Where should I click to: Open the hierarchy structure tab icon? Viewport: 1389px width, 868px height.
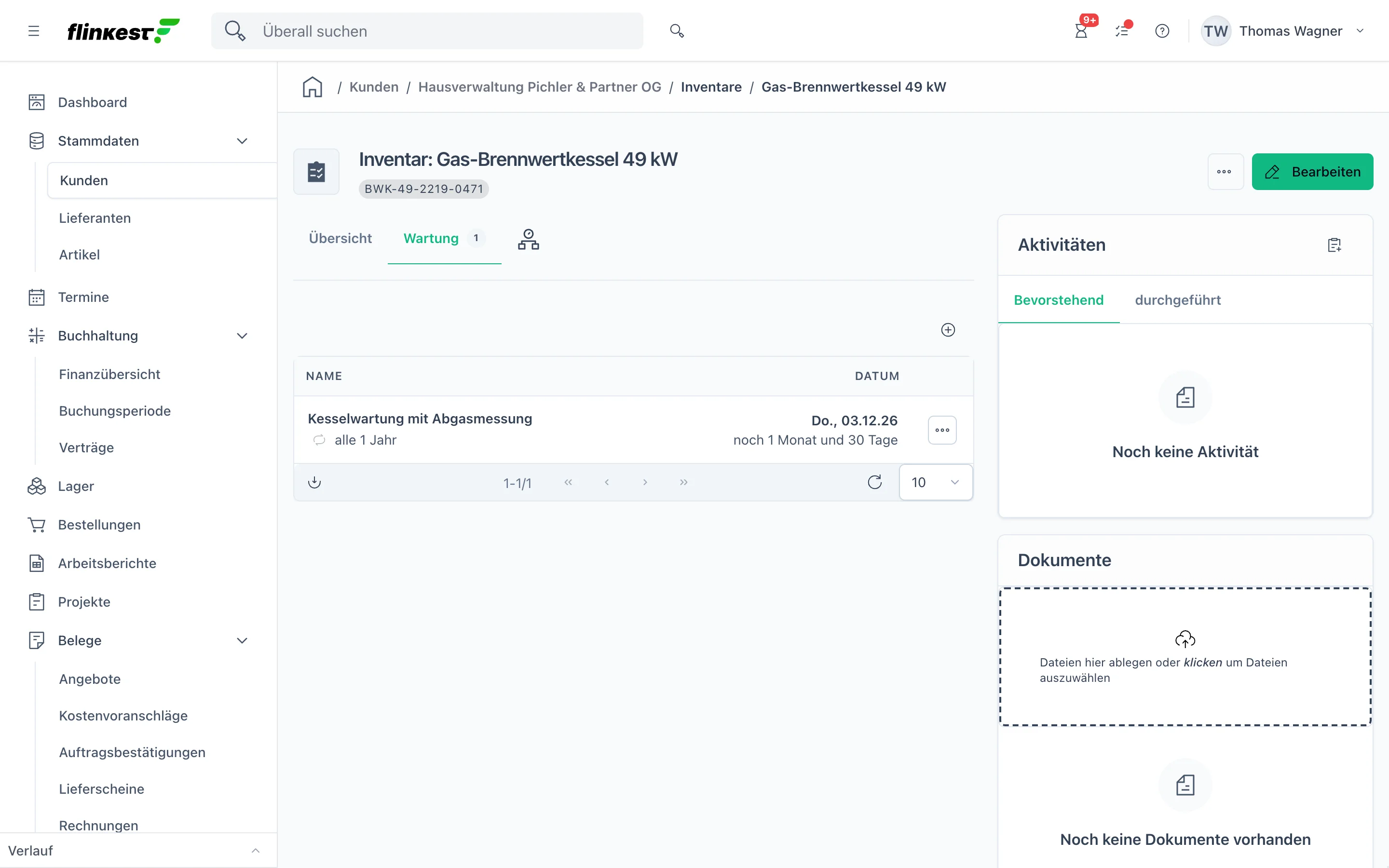(529, 239)
